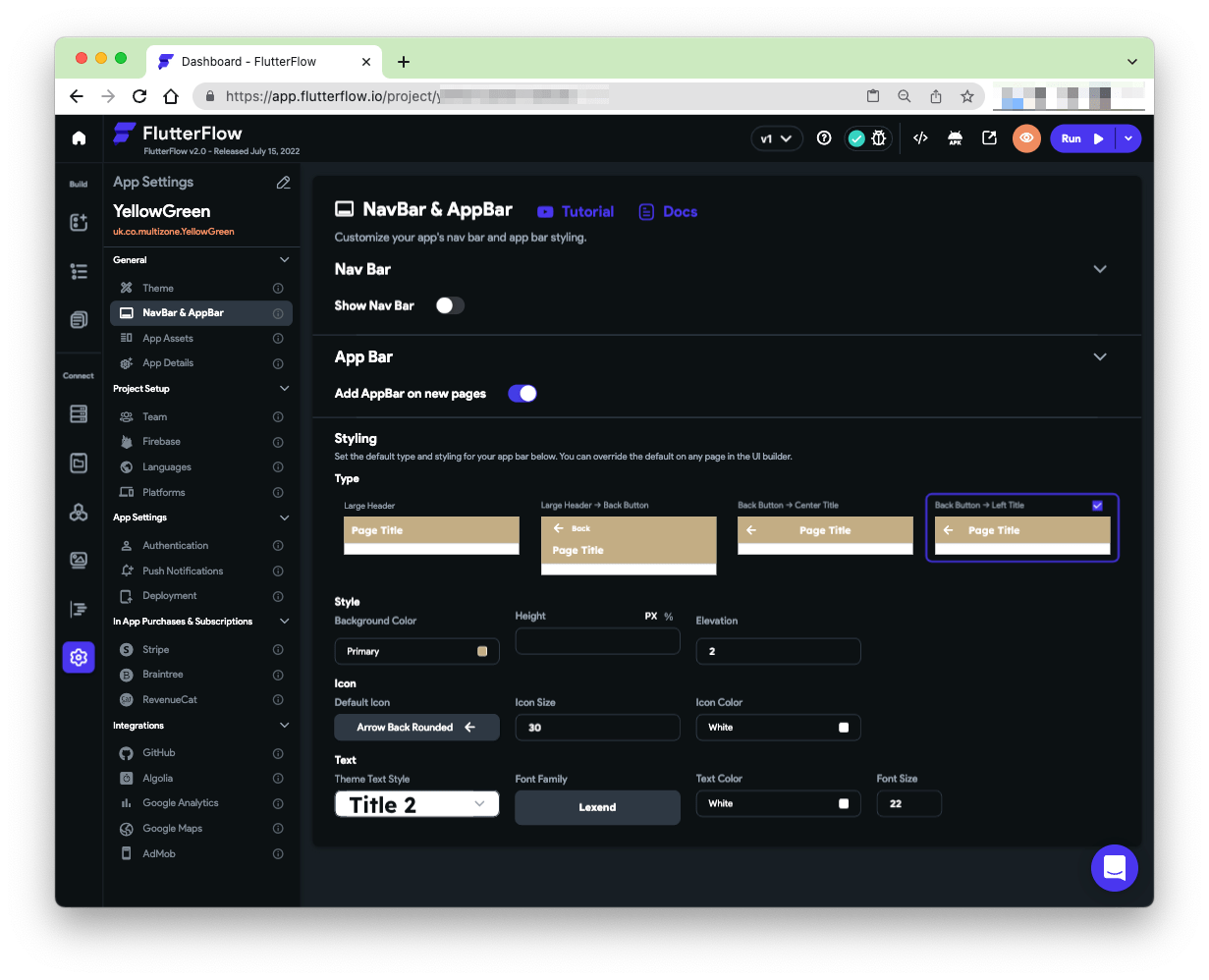The width and height of the screenshot is (1209, 980).
Task: Disable Show Nav Bar
Action: (450, 305)
